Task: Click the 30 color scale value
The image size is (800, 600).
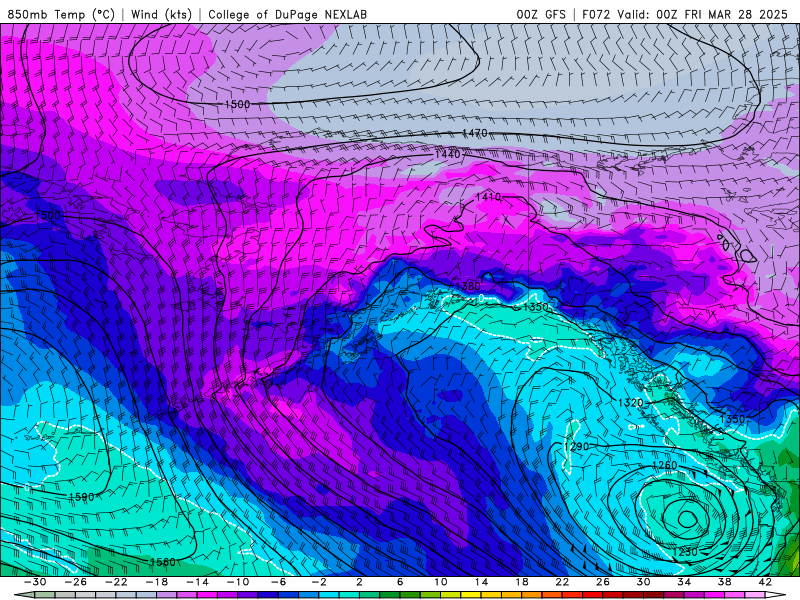Action: (x=643, y=582)
